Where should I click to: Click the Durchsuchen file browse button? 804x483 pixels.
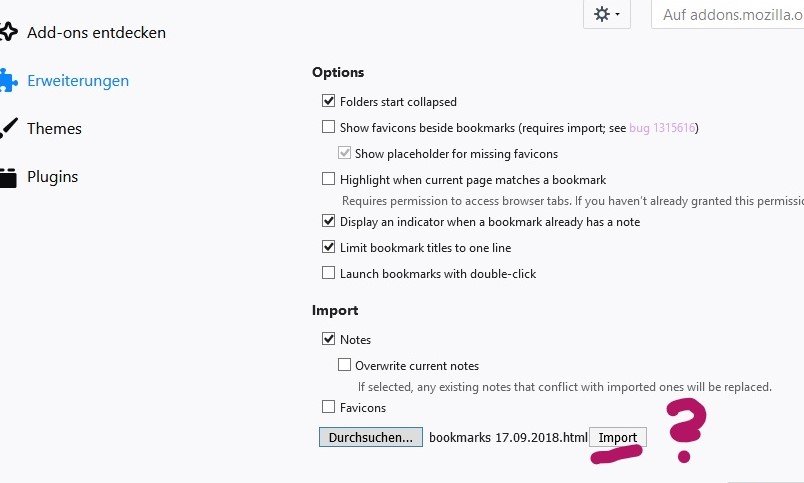coord(370,437)
